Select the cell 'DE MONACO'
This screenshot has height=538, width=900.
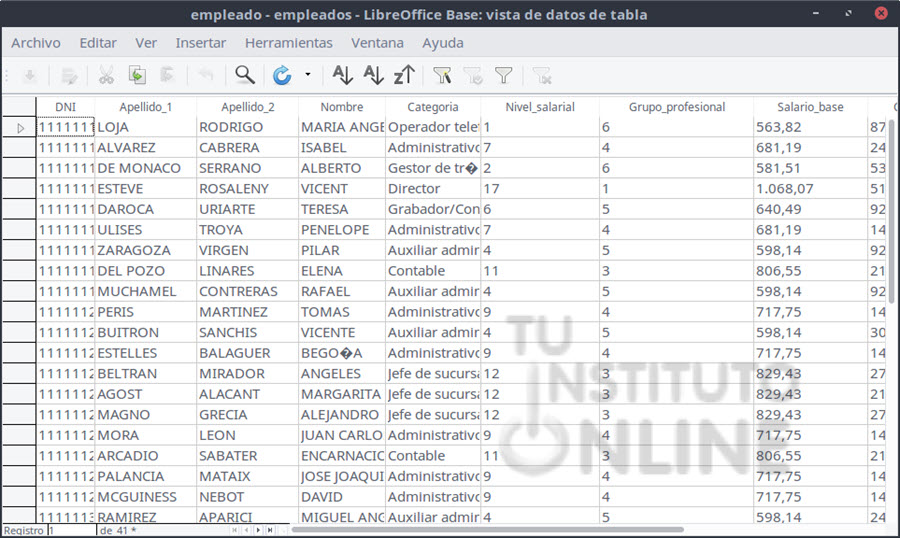click(146, 168)
